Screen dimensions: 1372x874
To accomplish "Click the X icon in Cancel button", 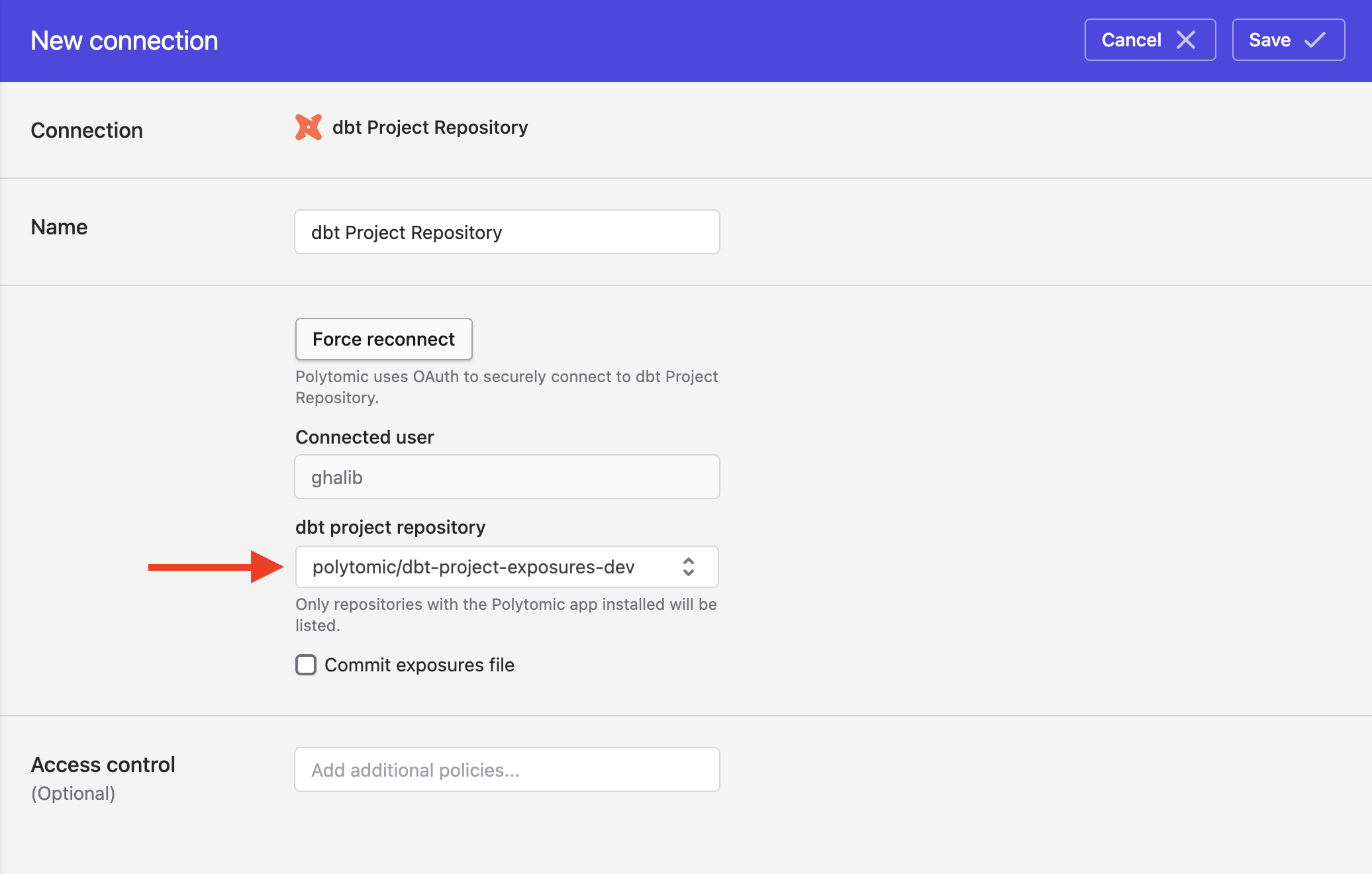I will coord(1186,40).
